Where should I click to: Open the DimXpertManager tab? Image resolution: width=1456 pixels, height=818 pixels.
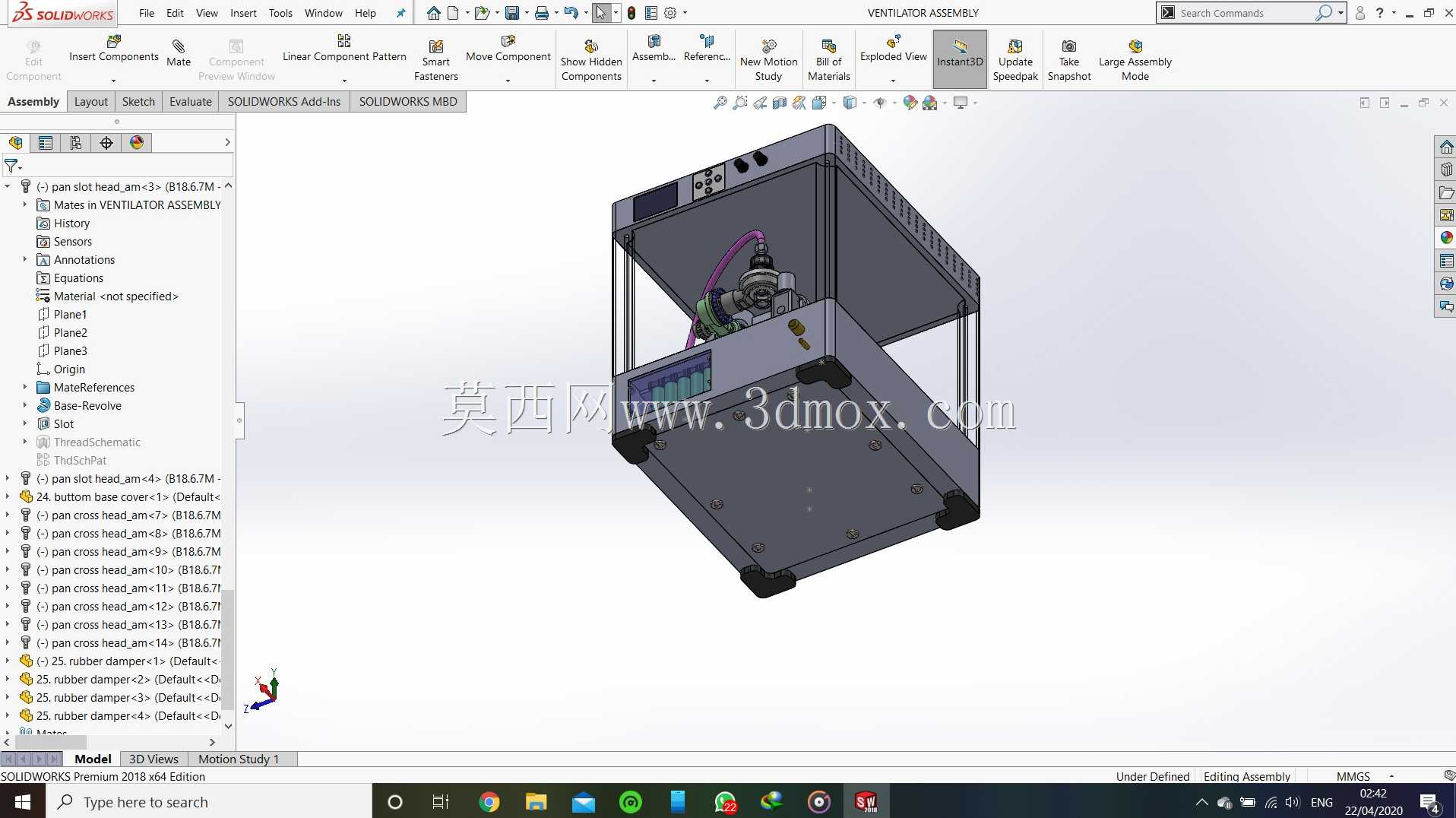click(106, 142)
